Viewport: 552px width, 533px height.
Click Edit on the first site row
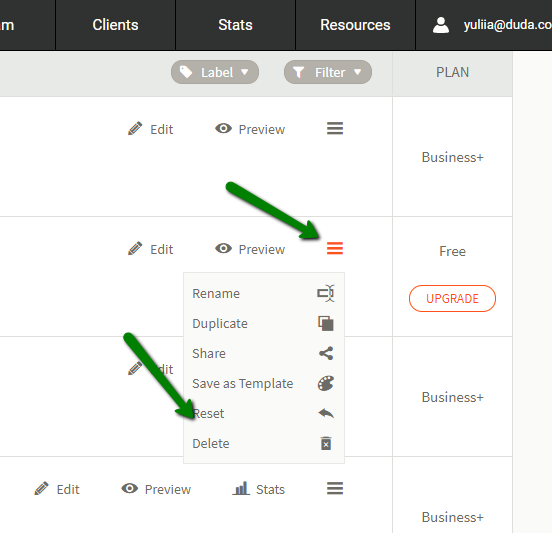point(150,129)
